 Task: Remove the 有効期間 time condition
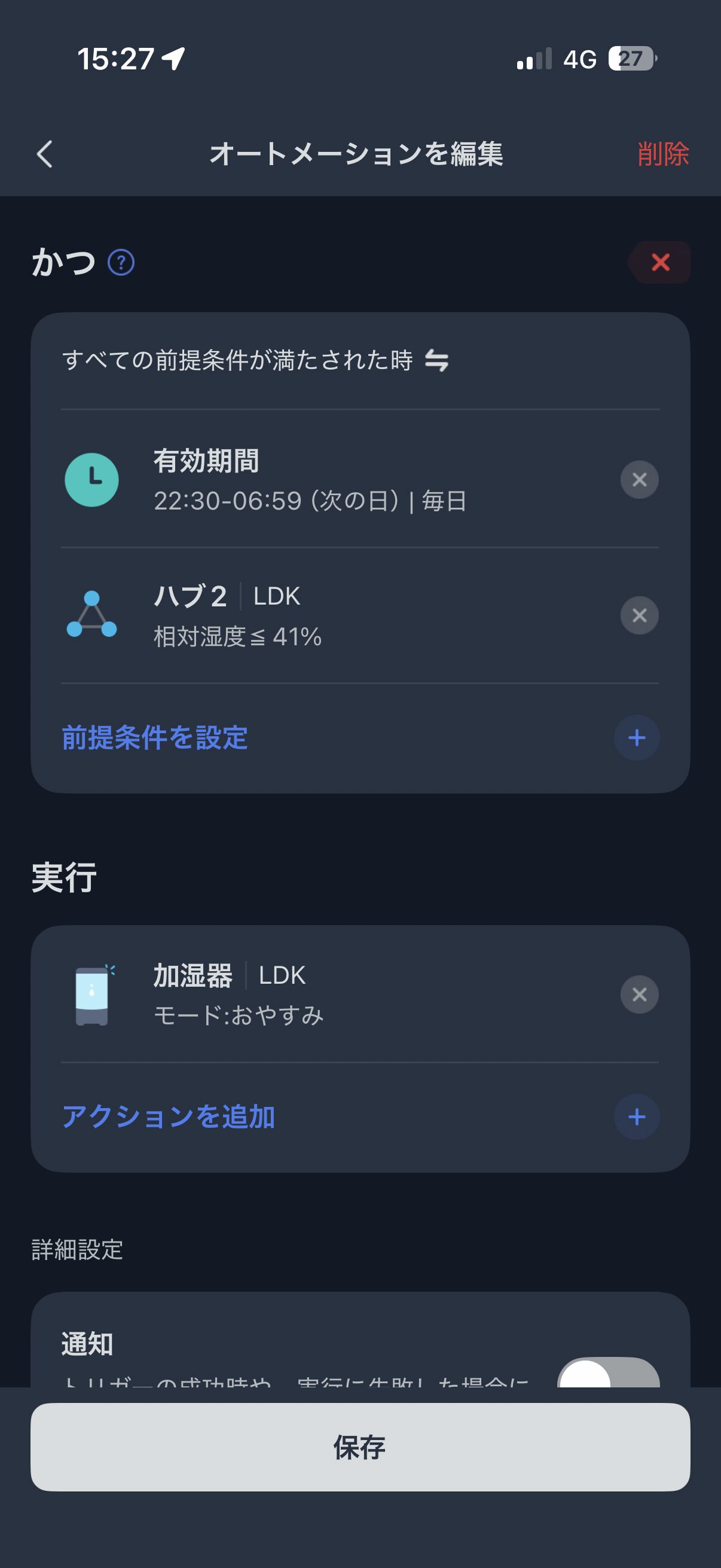639,480
